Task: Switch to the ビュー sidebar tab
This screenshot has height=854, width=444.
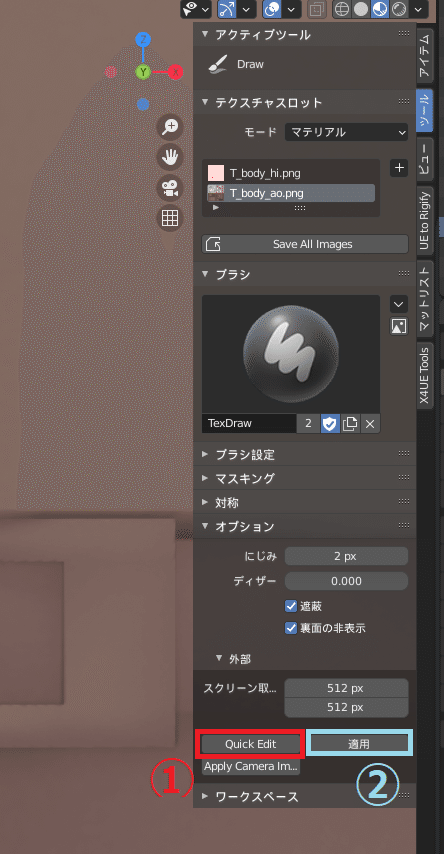Action: 425,160
